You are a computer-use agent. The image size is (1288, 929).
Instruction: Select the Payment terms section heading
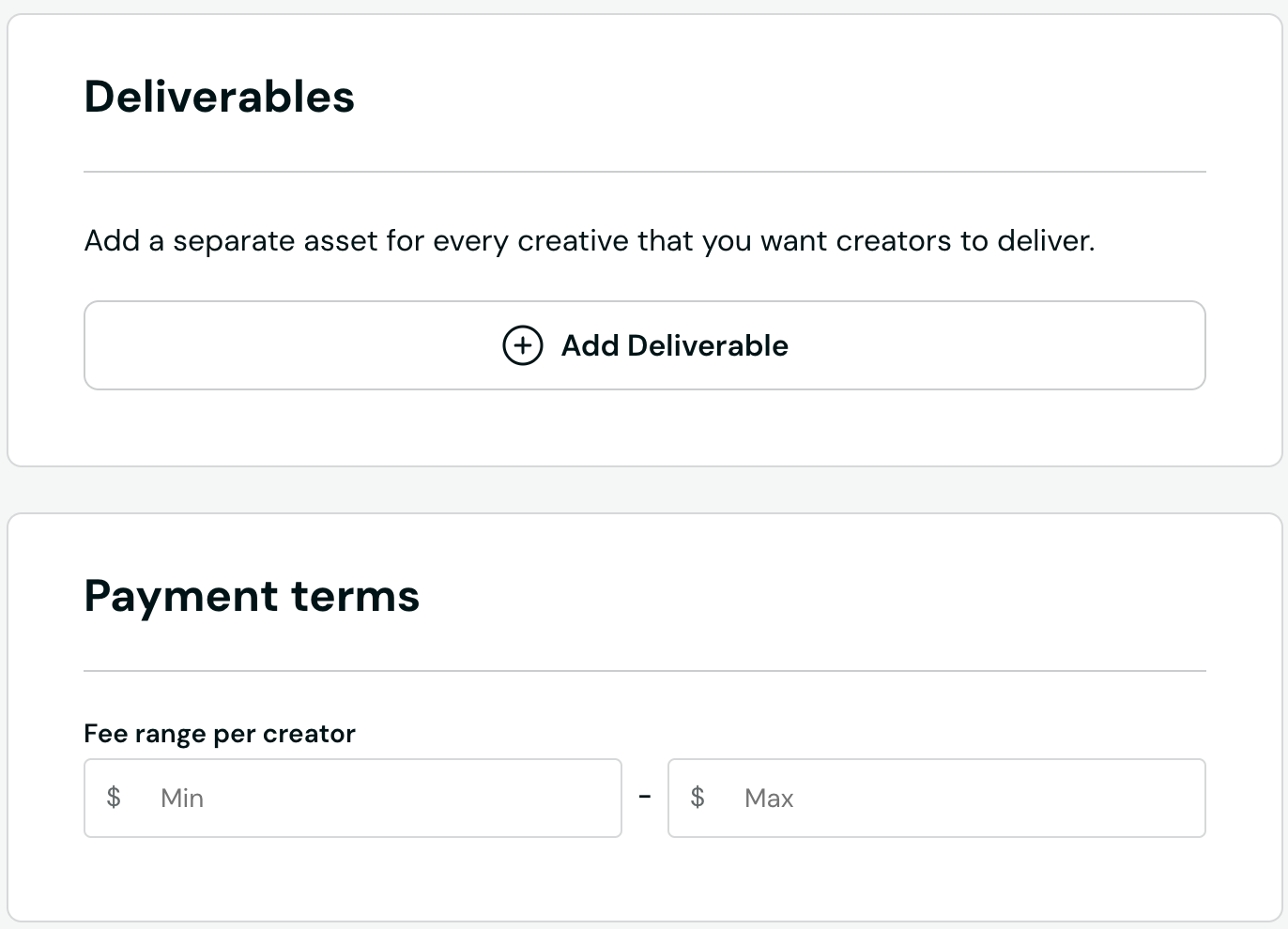(x=252, y=595)
